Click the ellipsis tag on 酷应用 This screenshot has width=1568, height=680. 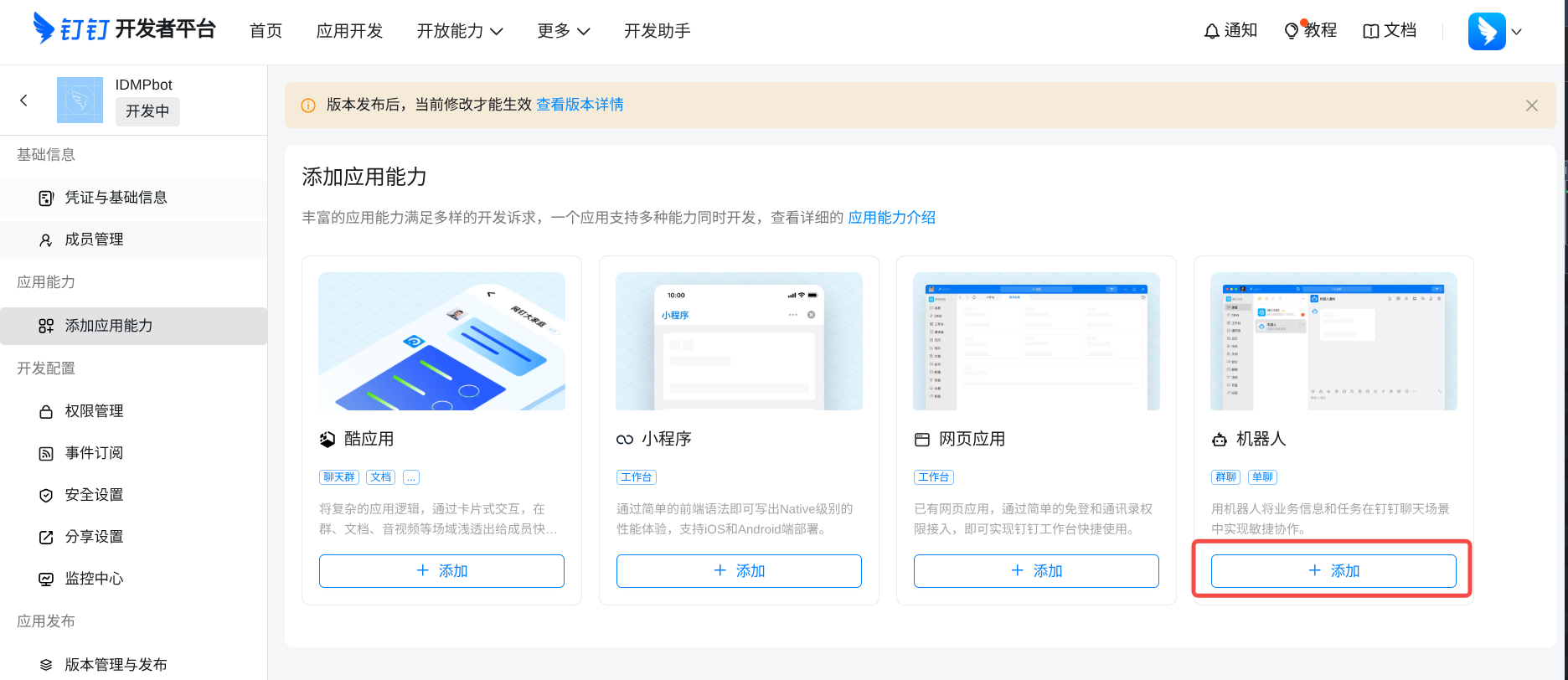coord(411,477)
